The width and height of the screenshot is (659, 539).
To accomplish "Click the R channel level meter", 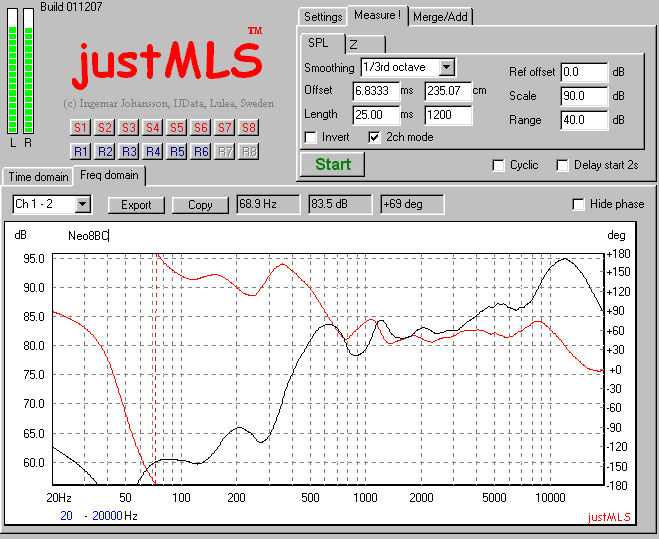I will click(x=28, y=71).
